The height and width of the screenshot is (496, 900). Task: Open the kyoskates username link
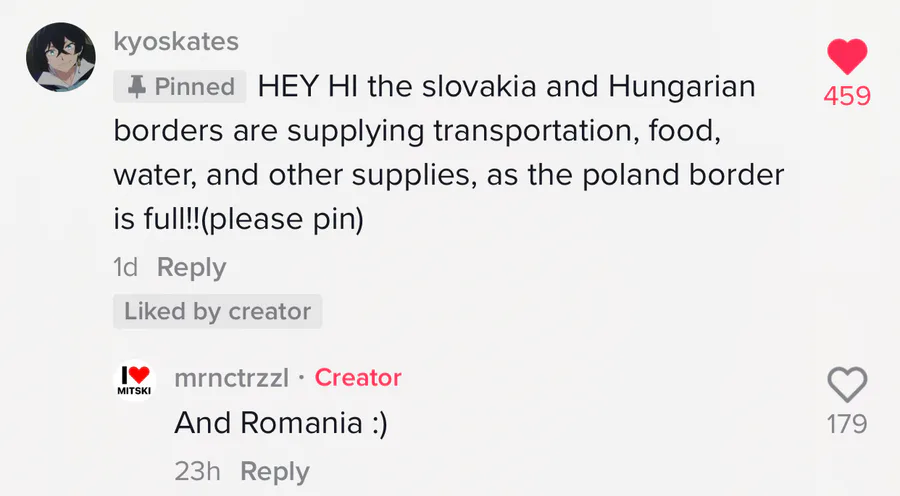[x=176, y=42]
